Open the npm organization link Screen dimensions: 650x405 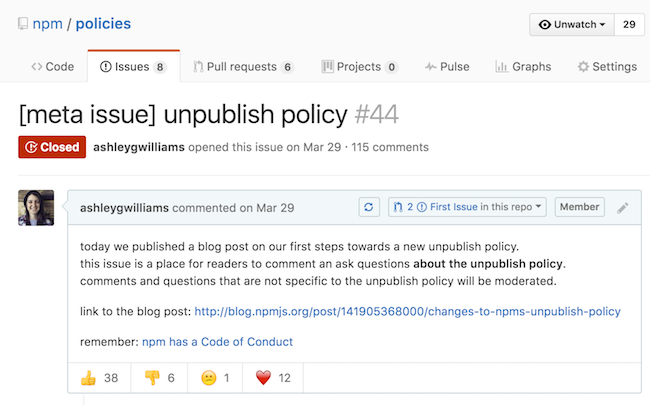click(x=47, y=24)
